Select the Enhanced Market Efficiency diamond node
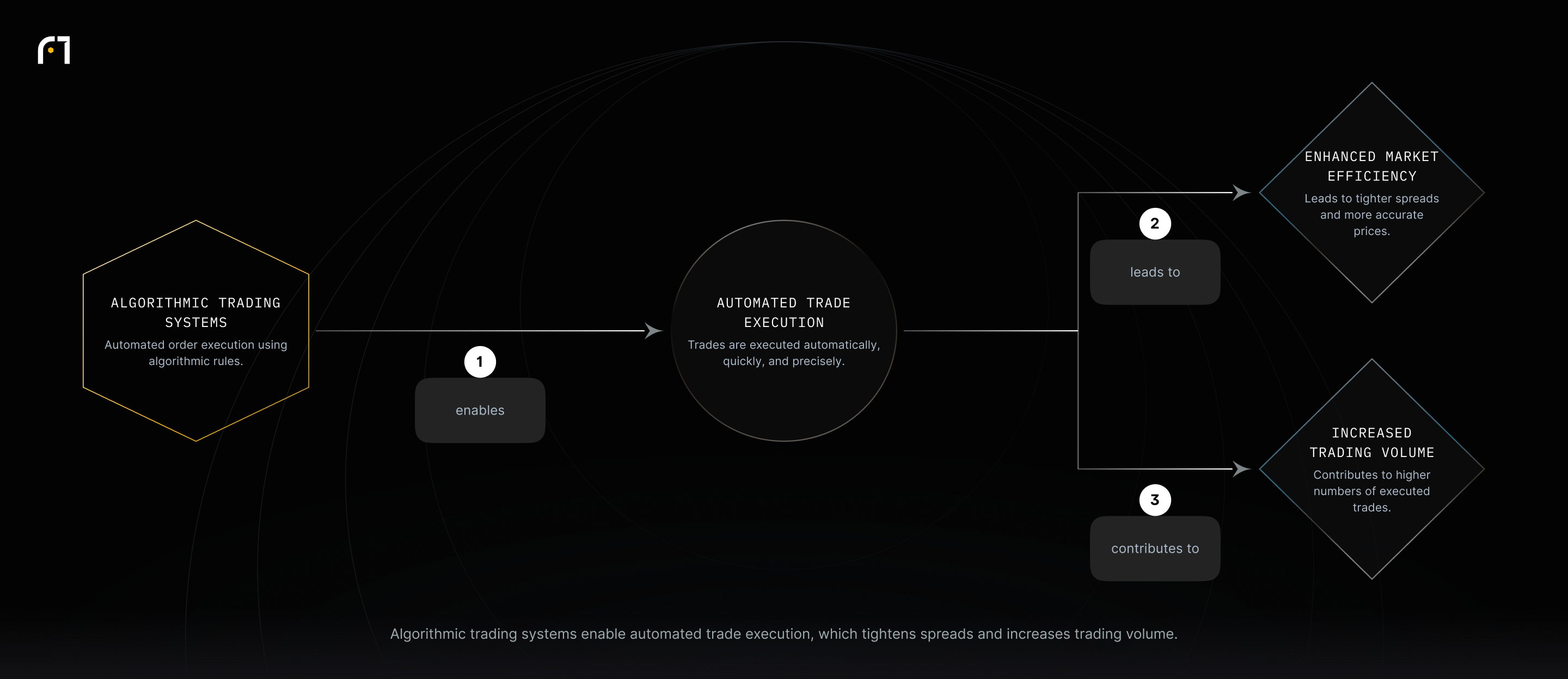Image resolution: width=1568 pixels, height=679 pixels. tap(1371, 192)
